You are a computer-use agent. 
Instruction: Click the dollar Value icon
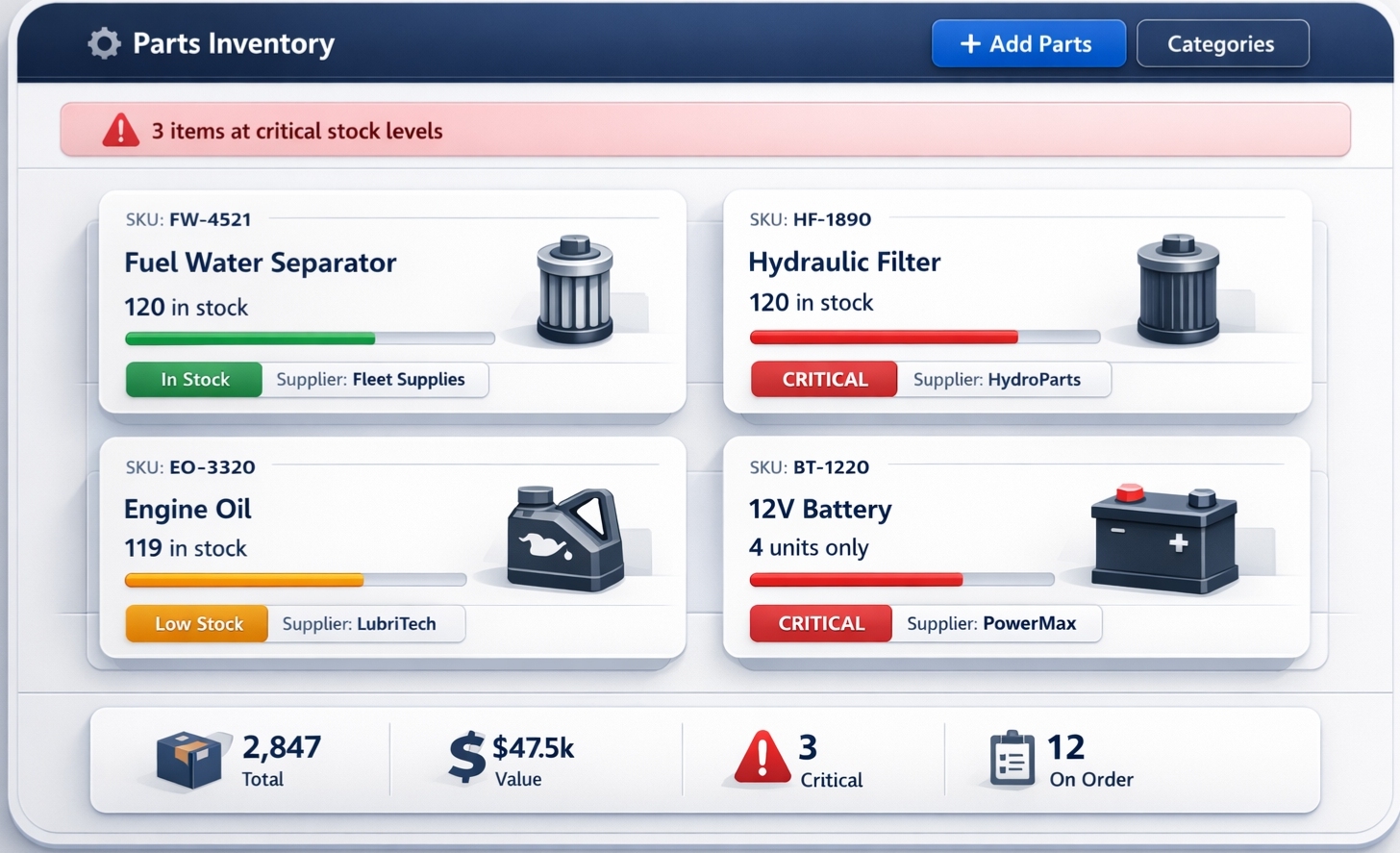pyautogui.click(x=464, y=758)
